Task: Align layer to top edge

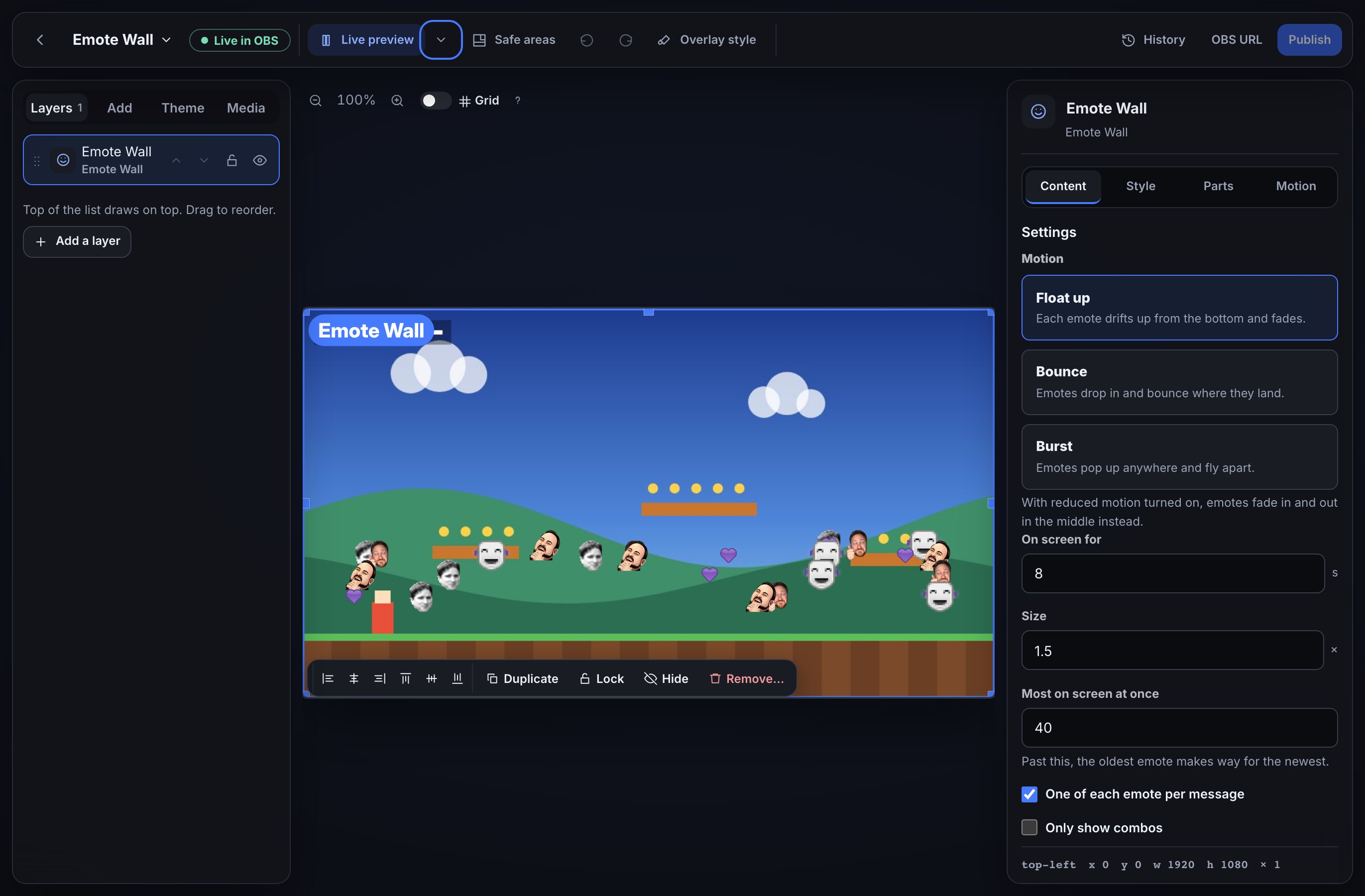Action: (406, 678)
